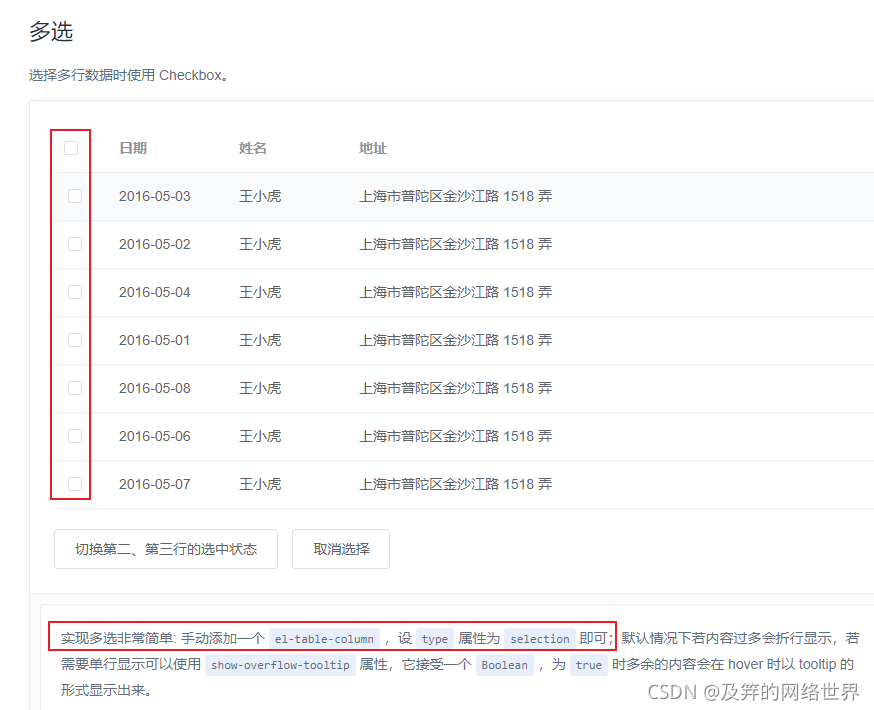
Task: Click the 姓名 column header
Action: click(x=251, y=148)
